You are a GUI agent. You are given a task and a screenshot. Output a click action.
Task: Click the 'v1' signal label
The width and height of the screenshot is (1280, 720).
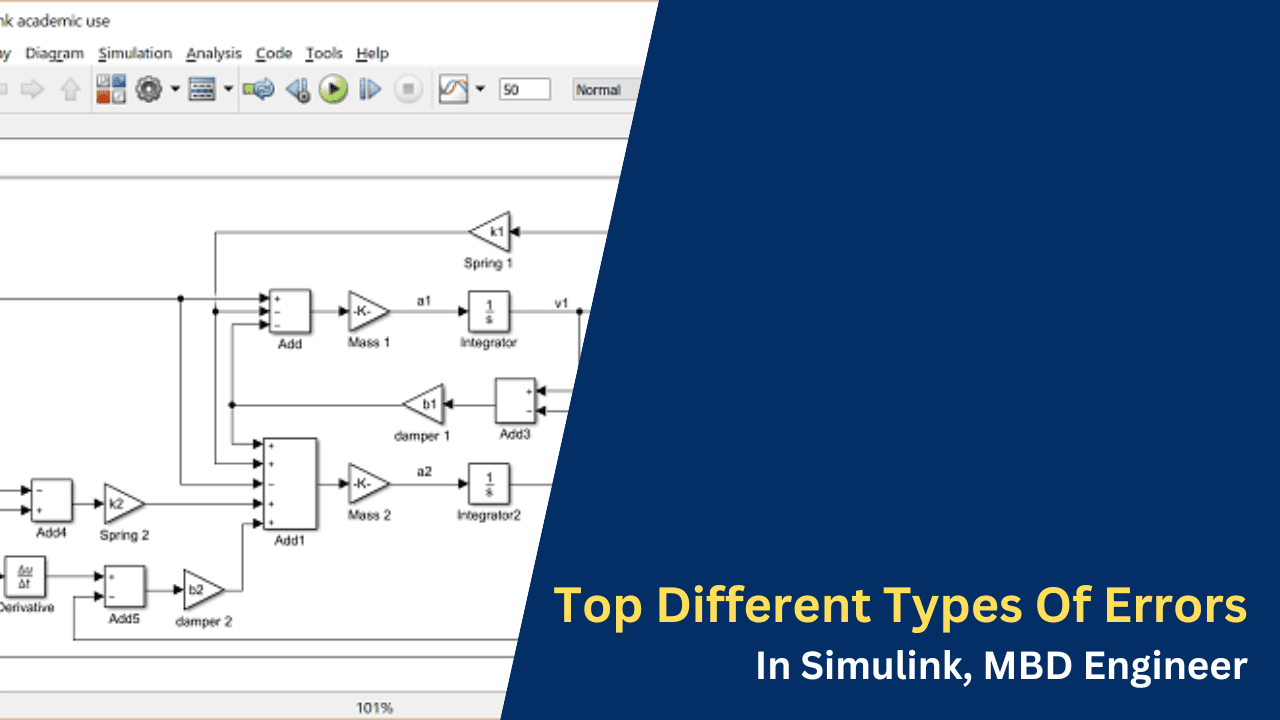pos(562,302)
